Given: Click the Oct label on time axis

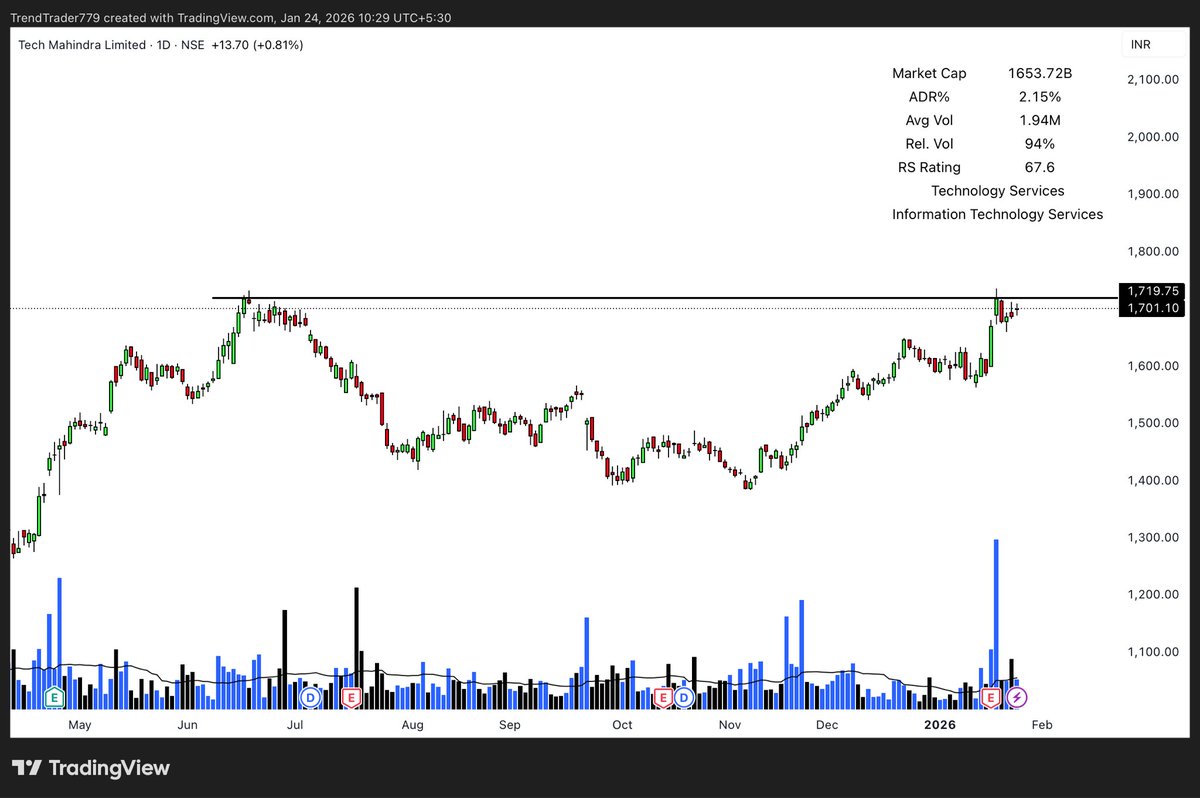Looking at the screenshot, I should [x=622, y=724].
